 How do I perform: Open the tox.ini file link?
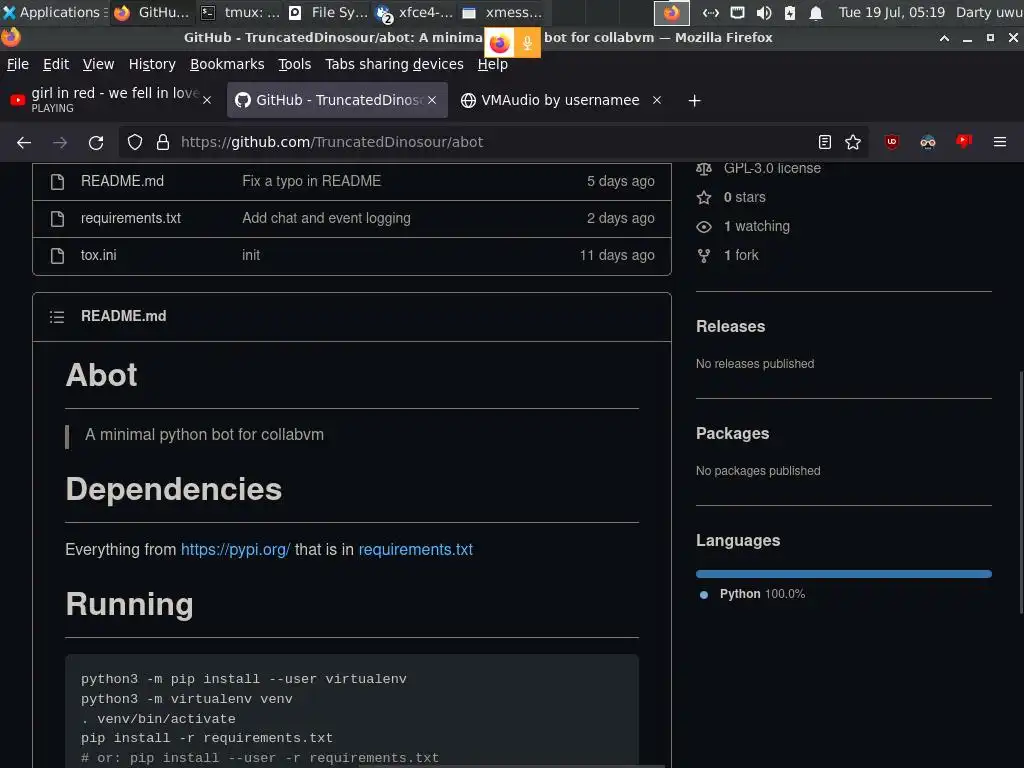coord(99,256)
